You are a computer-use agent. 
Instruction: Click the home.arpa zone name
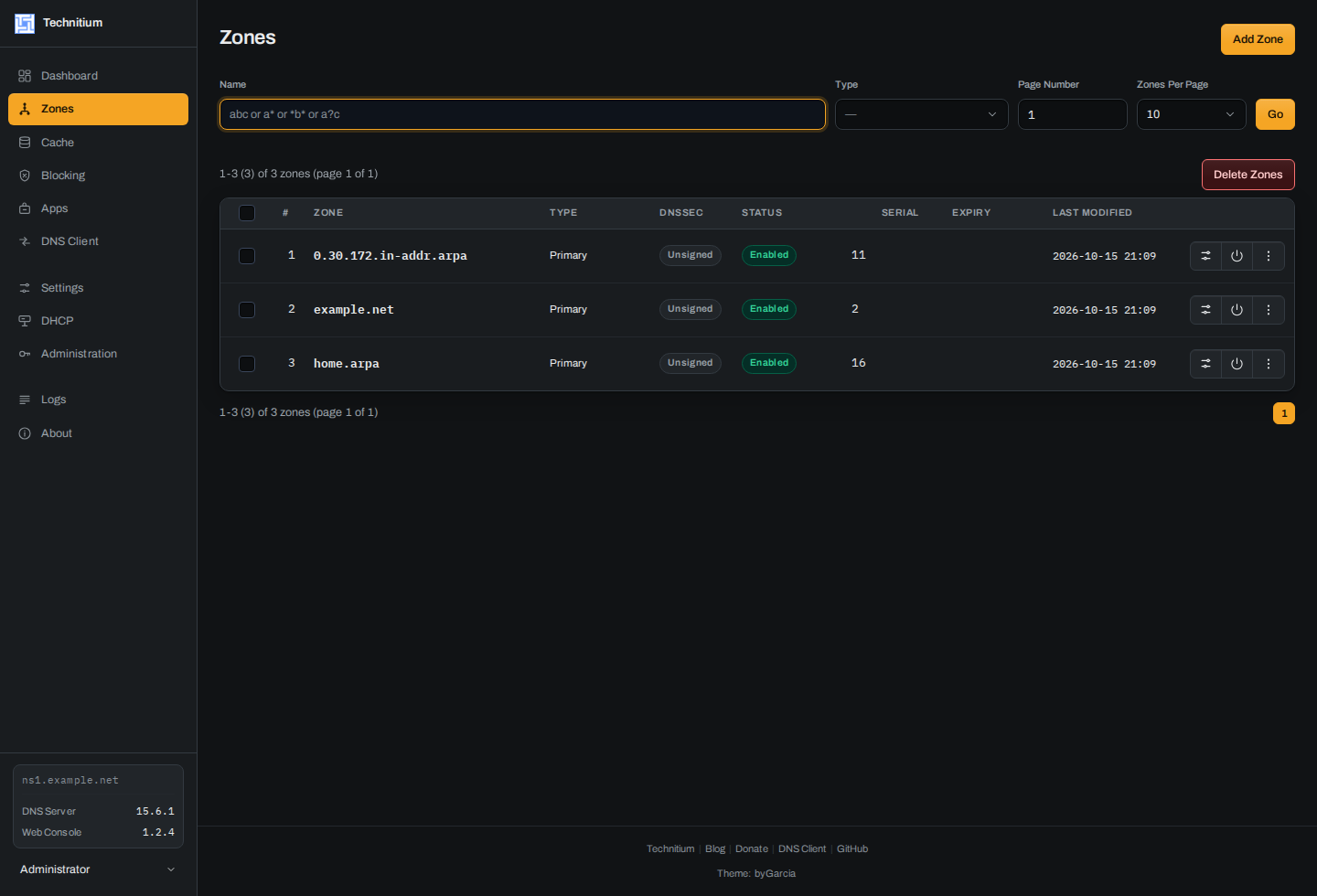coord(347,364)
